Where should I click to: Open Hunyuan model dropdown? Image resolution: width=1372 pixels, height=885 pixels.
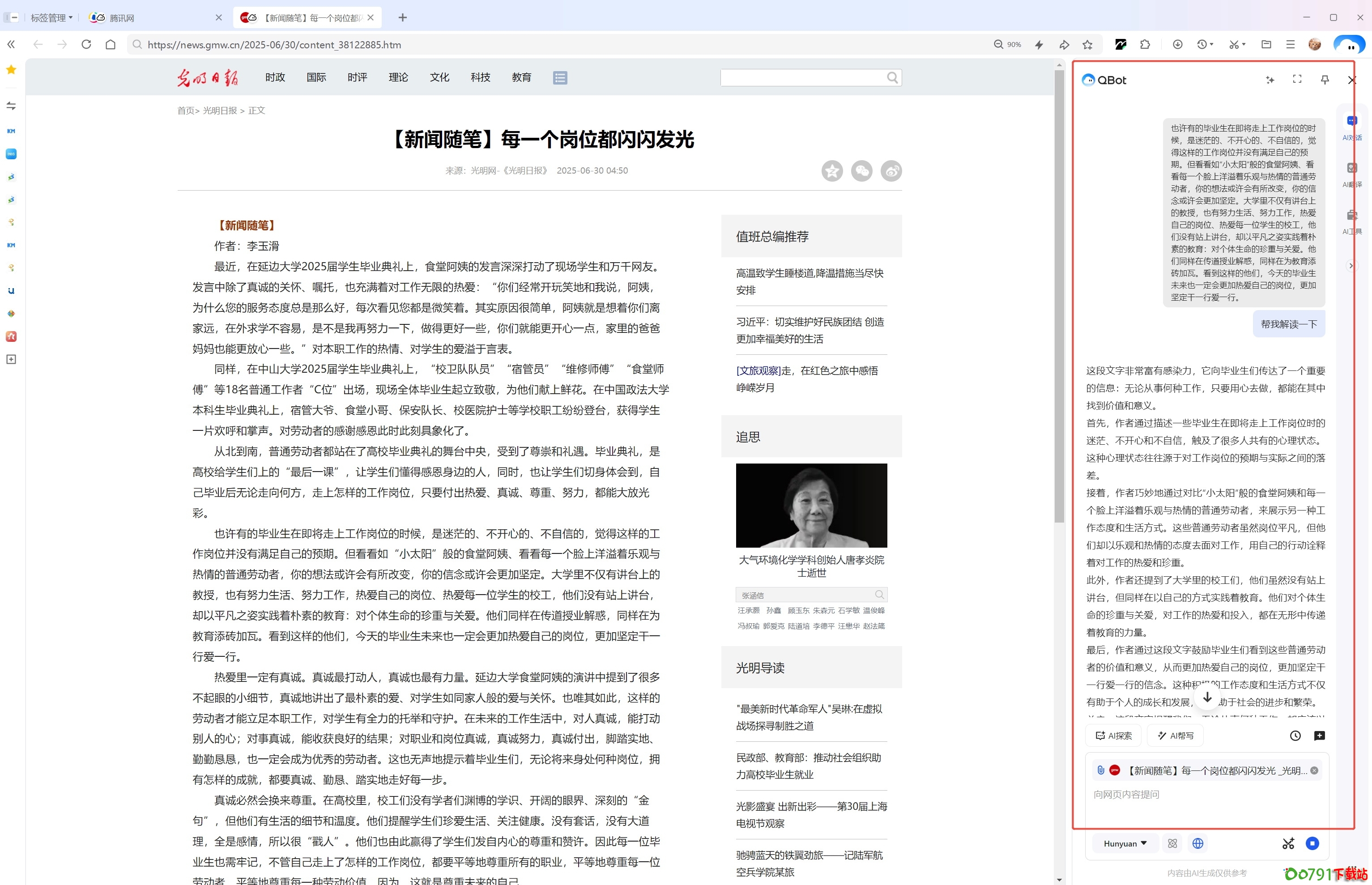point(1125,843)
